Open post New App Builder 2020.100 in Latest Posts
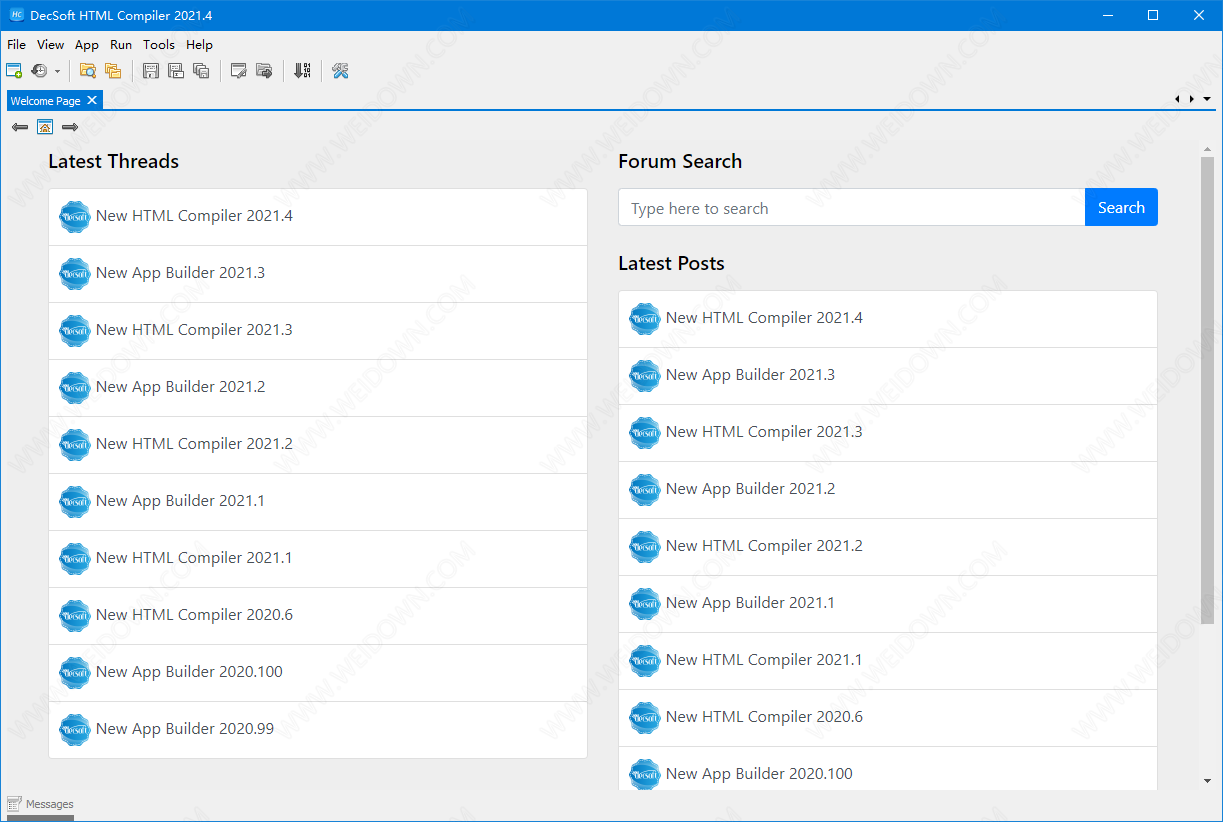 click(888, 769)
